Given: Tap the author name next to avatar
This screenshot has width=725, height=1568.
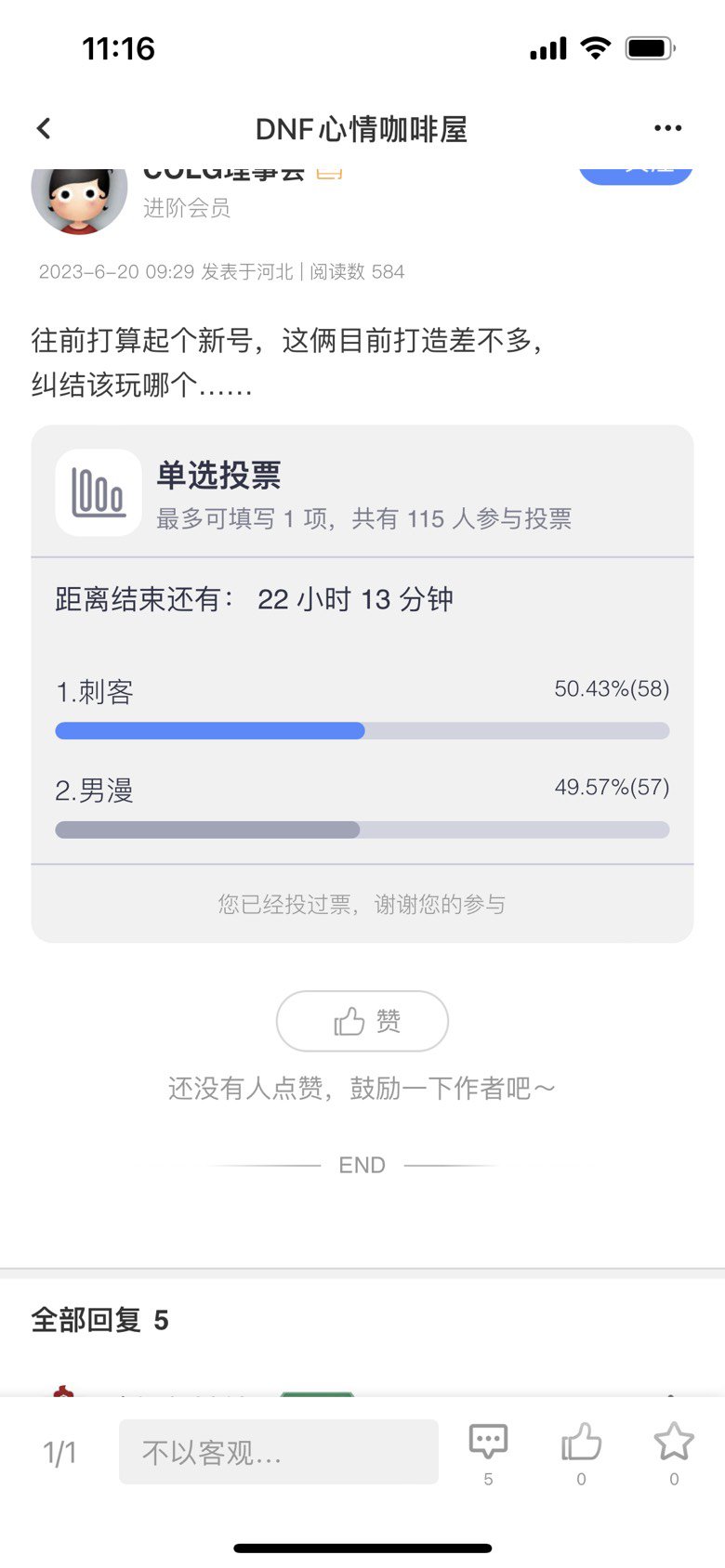Looking at the screenshot, I should (x=224, y=173).
